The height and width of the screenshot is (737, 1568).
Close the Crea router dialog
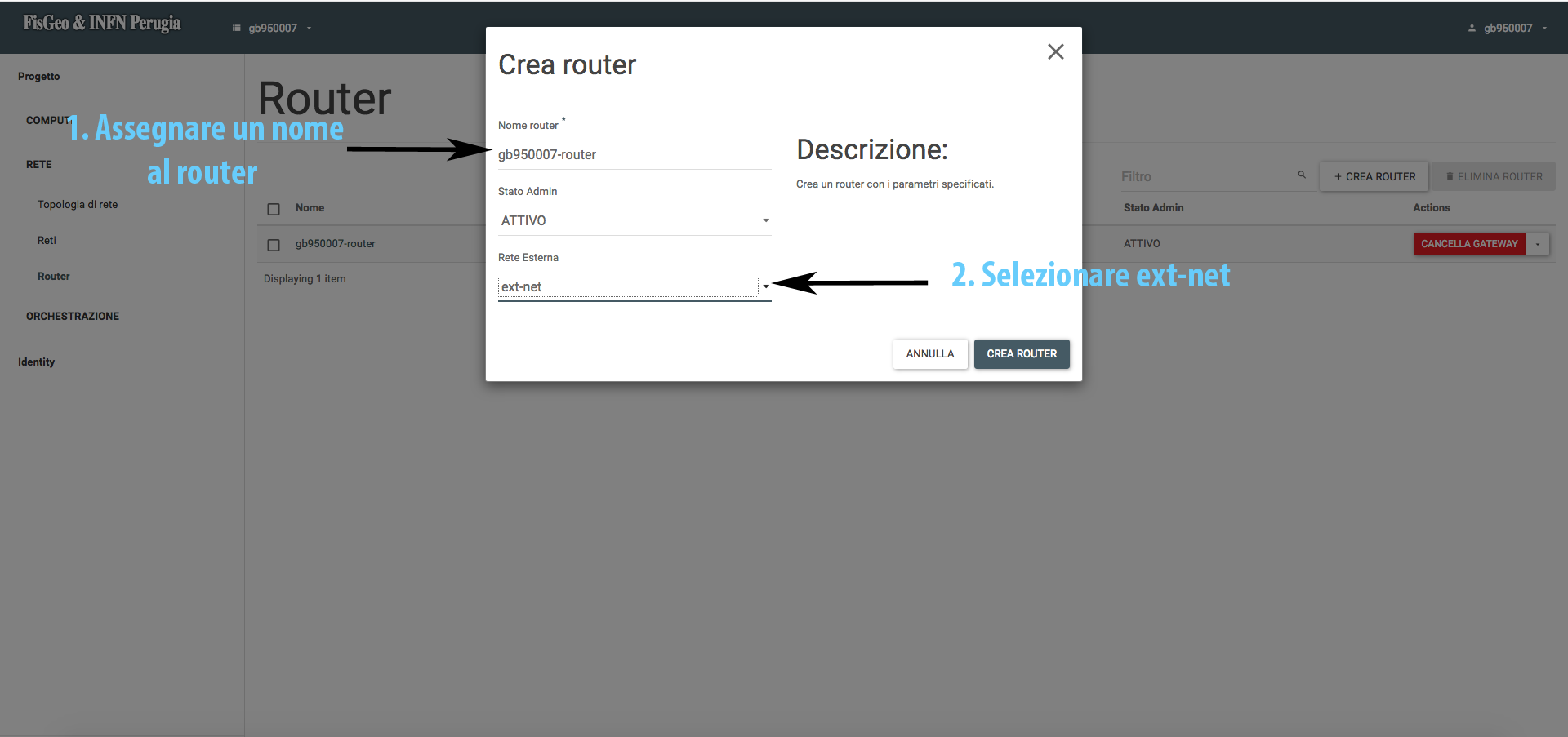click(1055, 51)
